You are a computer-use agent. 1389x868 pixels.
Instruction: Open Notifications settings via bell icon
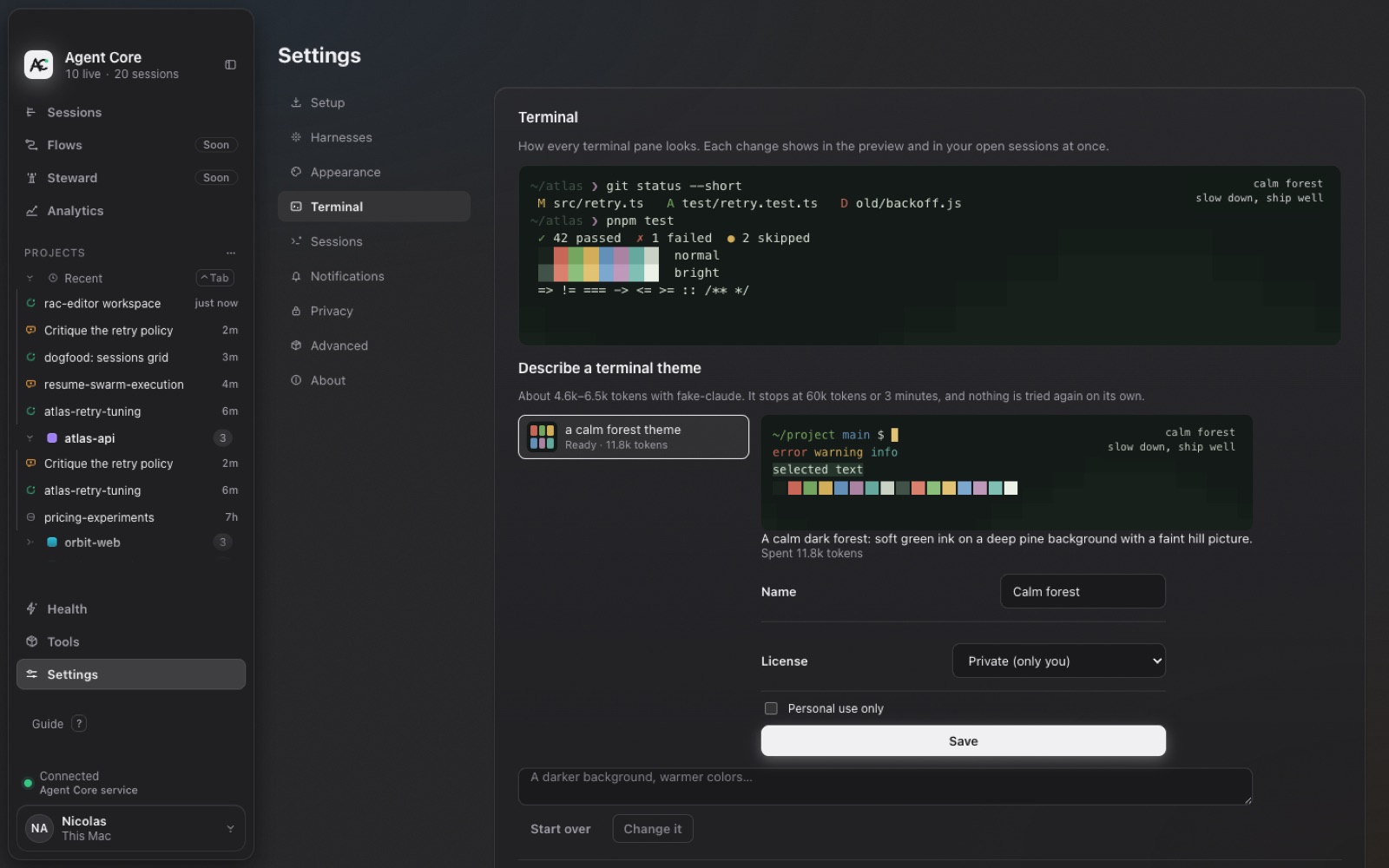(296, 276)
